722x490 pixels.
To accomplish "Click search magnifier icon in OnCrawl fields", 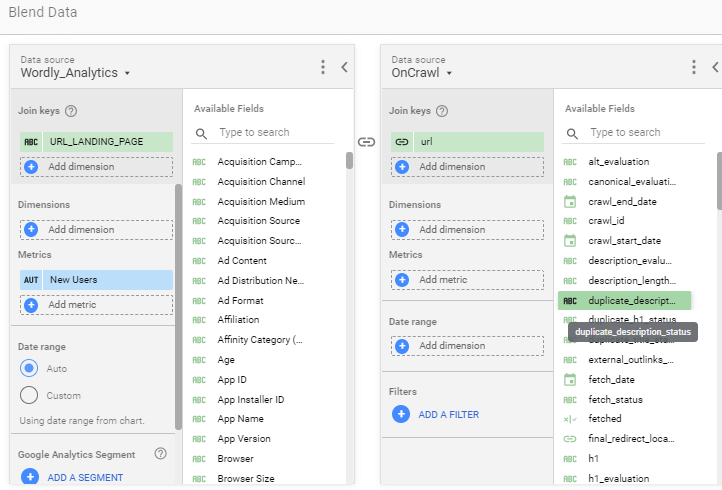I will (x=572, y=134).
